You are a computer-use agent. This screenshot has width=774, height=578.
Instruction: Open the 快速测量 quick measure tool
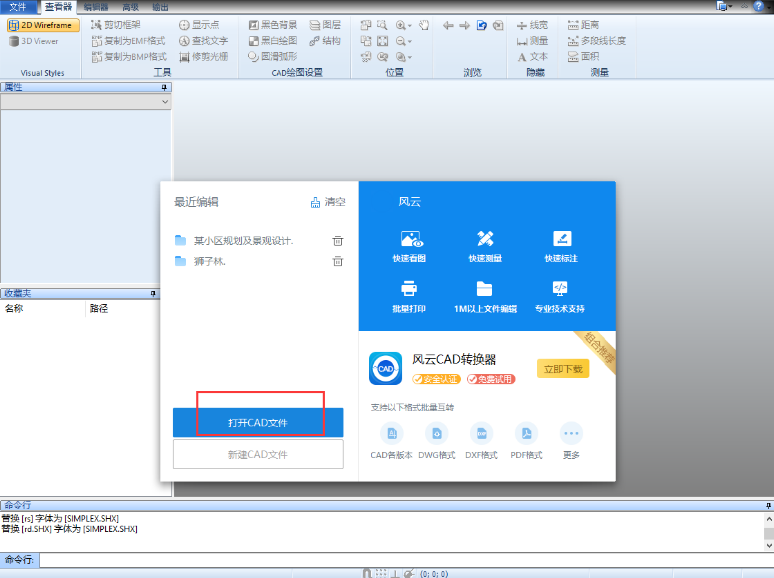(x=485, y=239)
